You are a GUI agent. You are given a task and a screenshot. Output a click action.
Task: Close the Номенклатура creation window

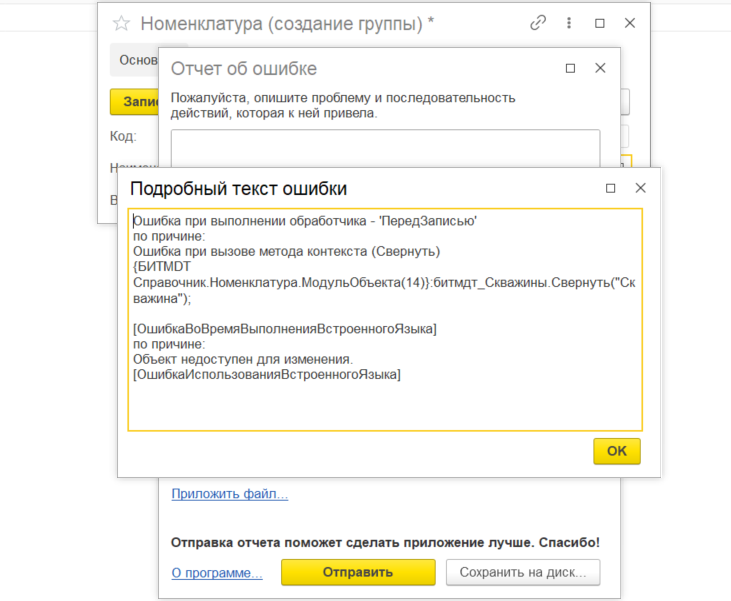click(630, 23)
